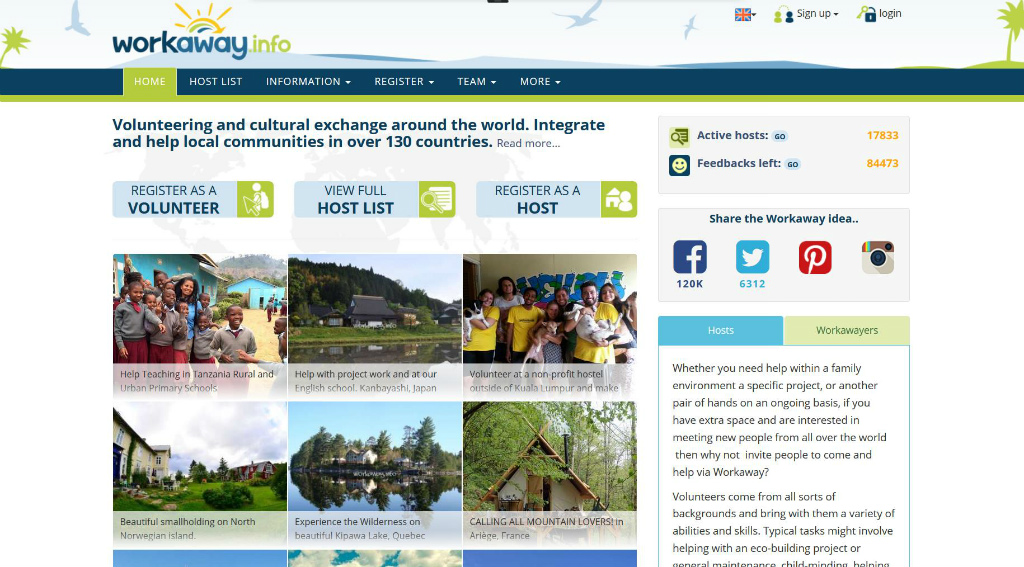Select the Host List menu item
This screenshot has height=567, width=1024.
point(216,82)
